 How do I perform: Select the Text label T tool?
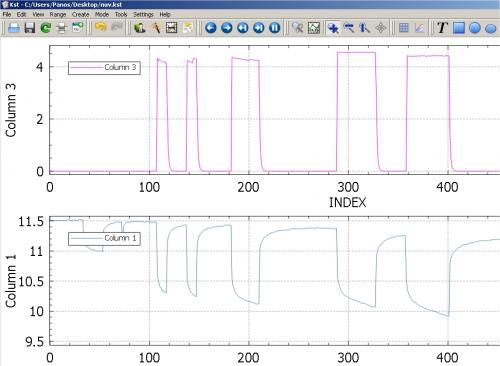(x=442, y=28)
